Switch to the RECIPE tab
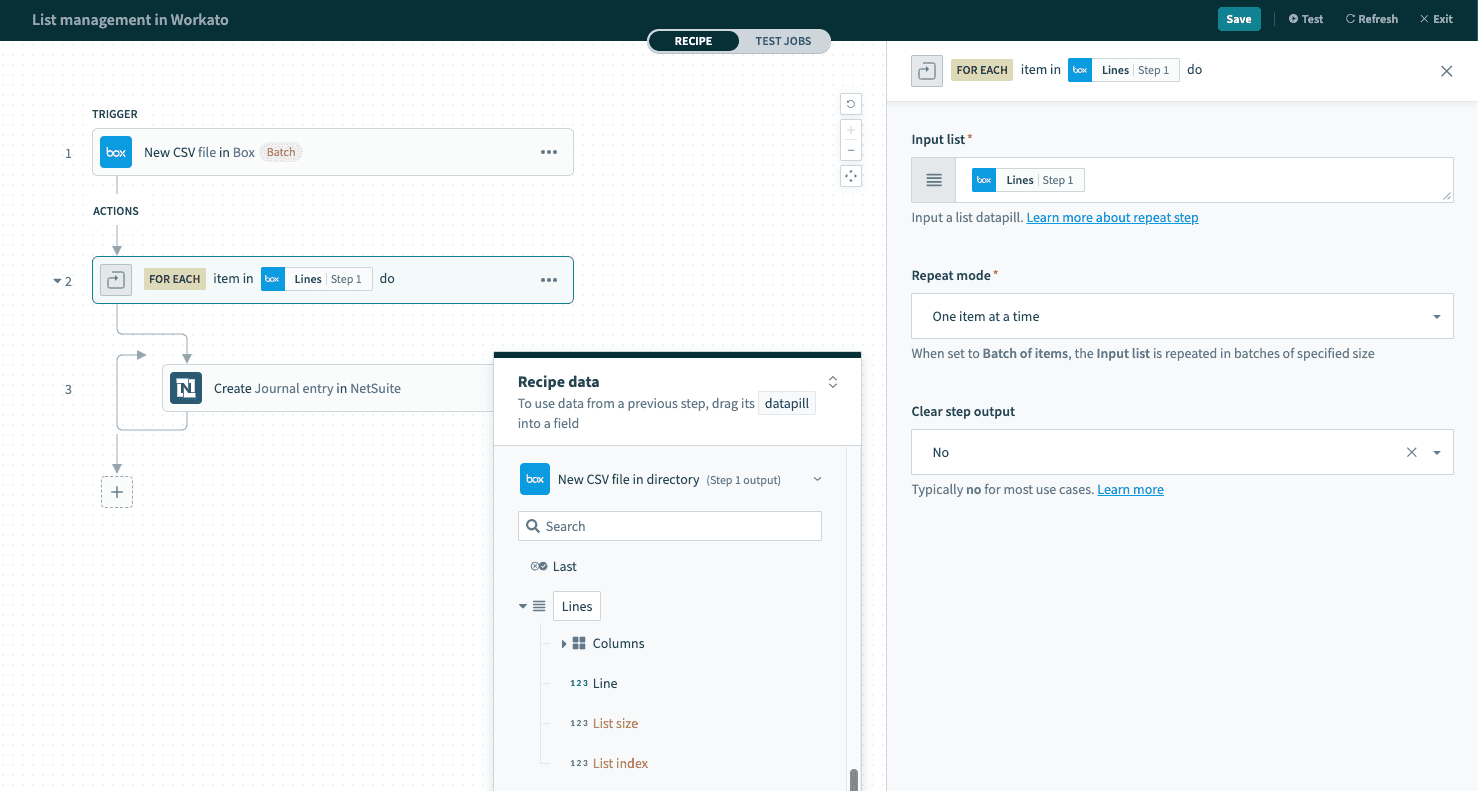 pyautogui.click(x=693, y=41)
